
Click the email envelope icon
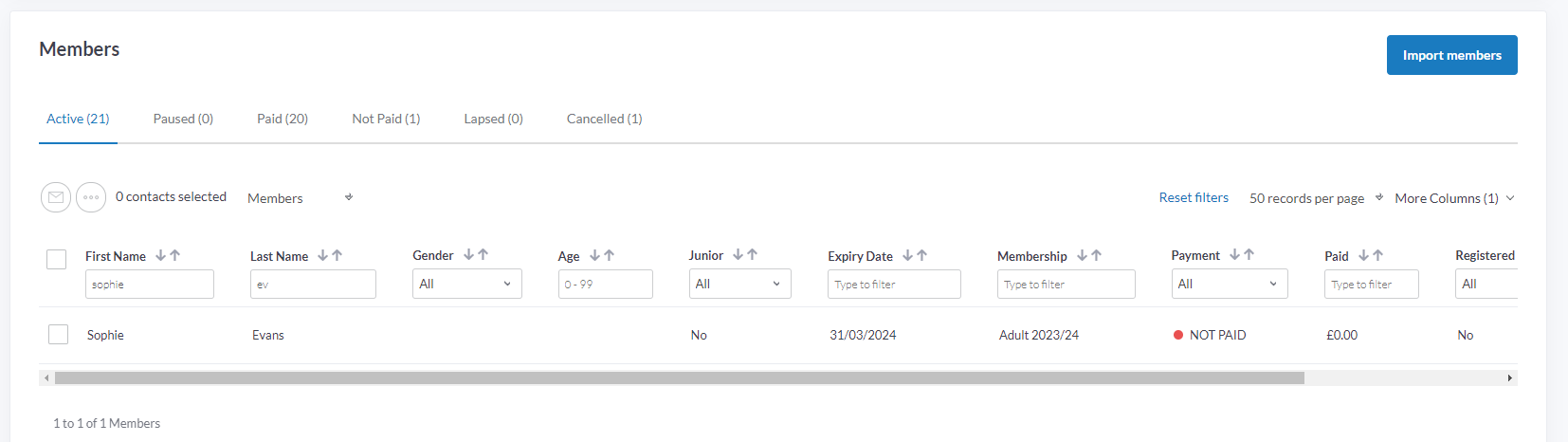(x=56, y=197)
